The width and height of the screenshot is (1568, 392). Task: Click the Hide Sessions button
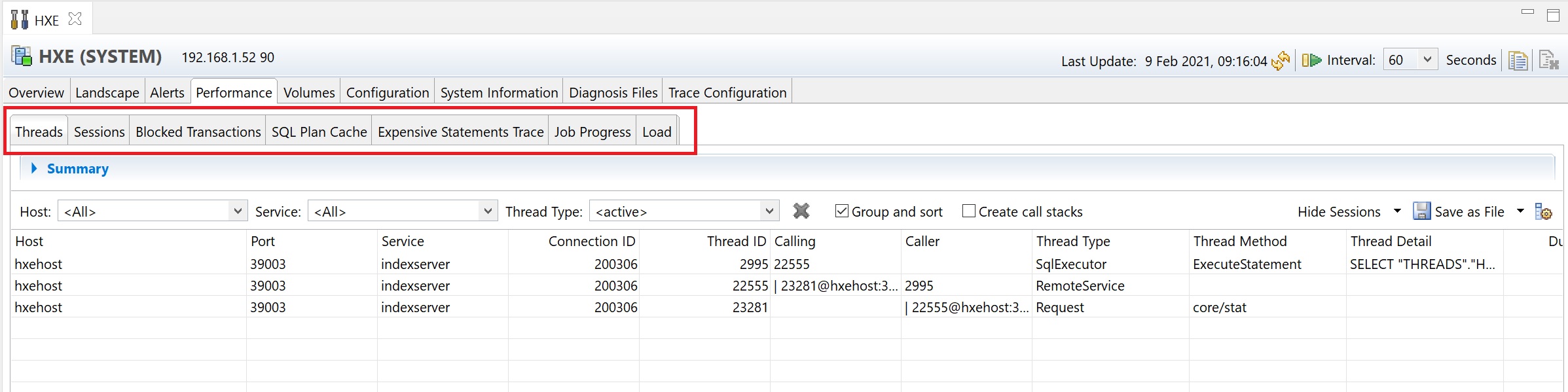coord(1339,212)
